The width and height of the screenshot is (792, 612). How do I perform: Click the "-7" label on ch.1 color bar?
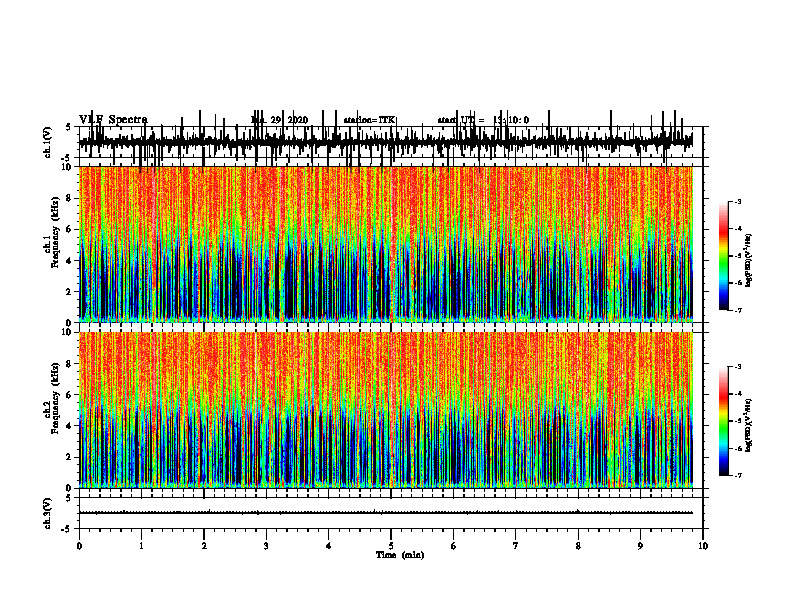[x=738, y=310]
